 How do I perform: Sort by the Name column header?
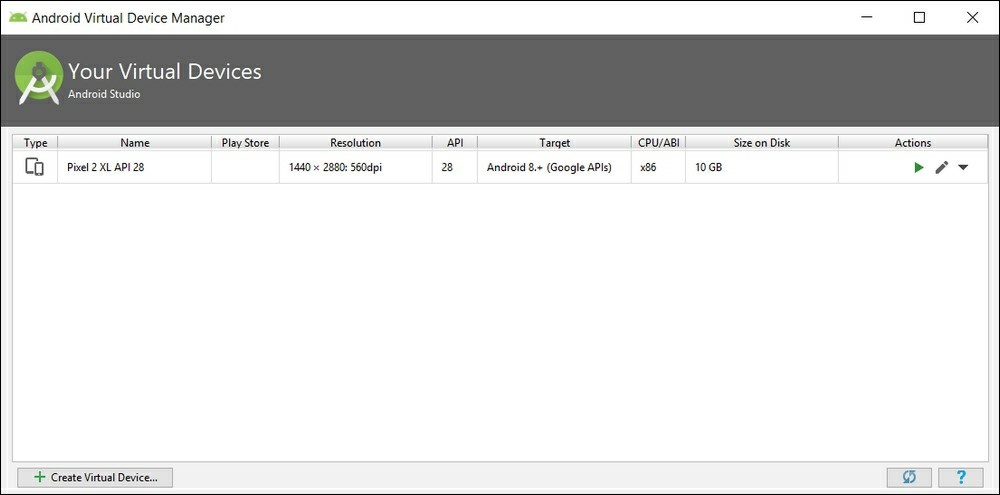coord(135,143)
